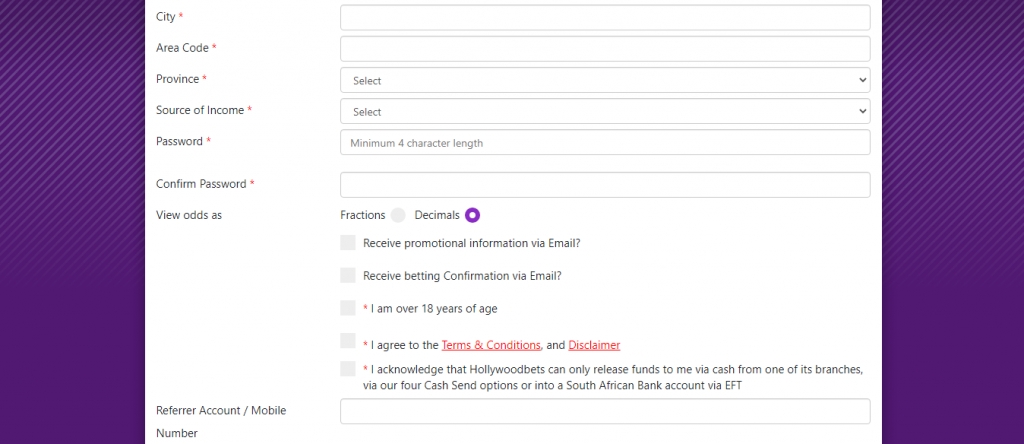Expand the Source of Income dropdown
The image size is (1024, 444).
pos(605,111)
